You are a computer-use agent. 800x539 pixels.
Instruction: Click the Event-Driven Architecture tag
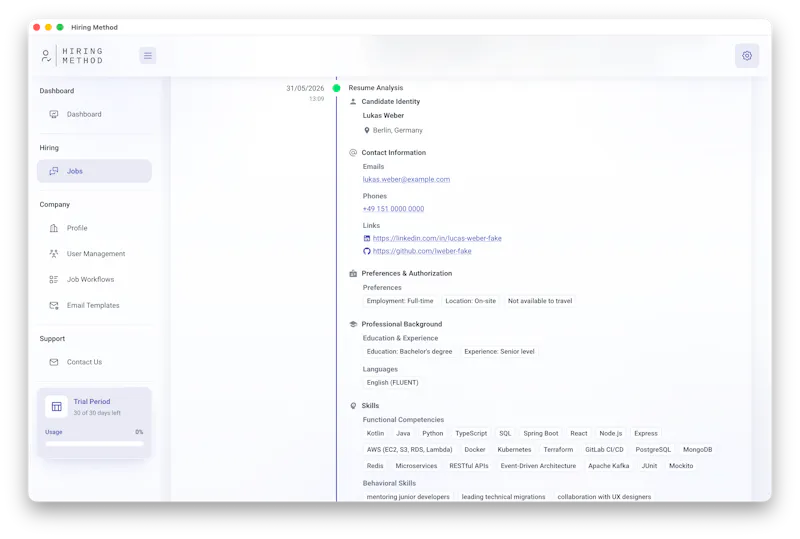[x=538, y=466]
